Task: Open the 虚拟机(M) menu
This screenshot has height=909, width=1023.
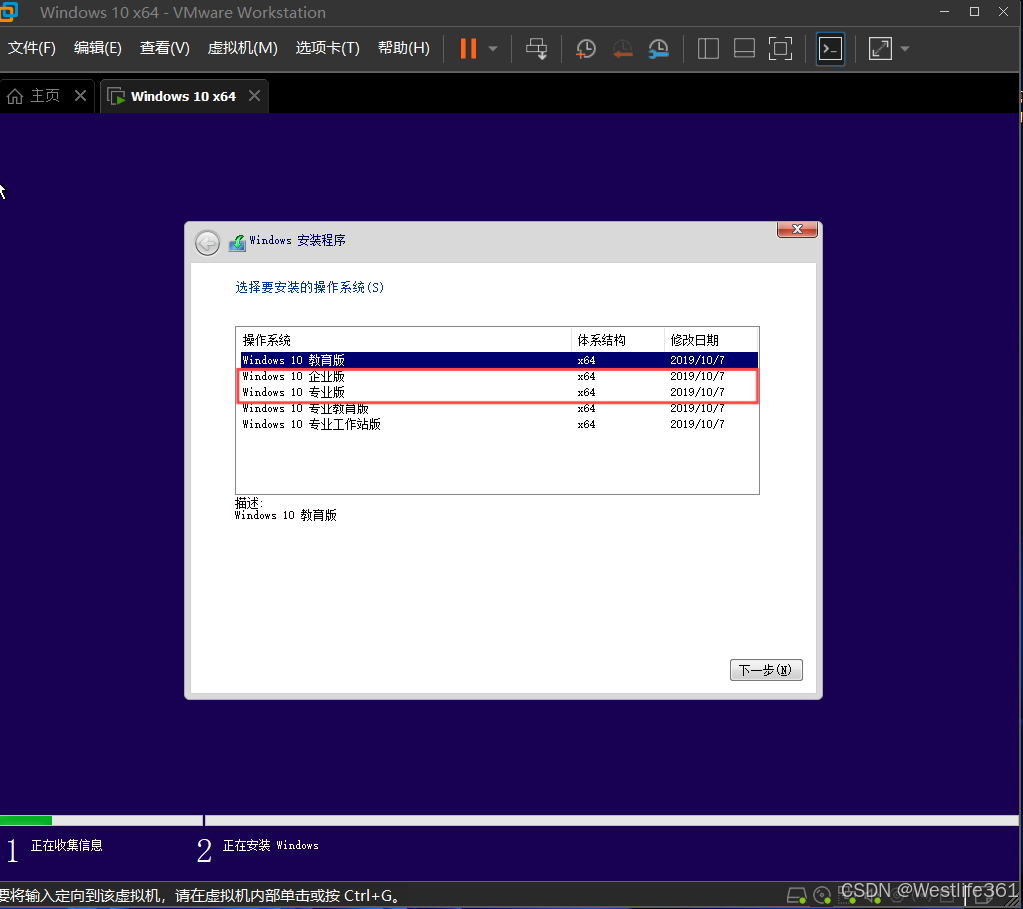Action: point(242,47)
